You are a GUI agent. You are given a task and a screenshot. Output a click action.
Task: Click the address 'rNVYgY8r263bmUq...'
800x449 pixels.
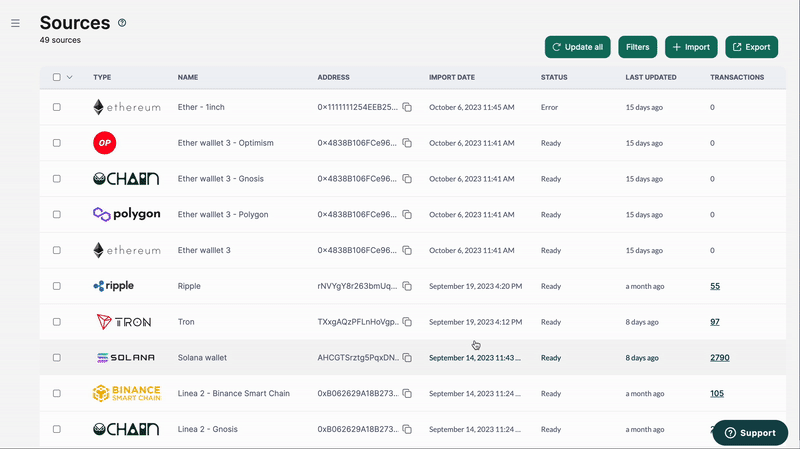[x=357, y=286]
